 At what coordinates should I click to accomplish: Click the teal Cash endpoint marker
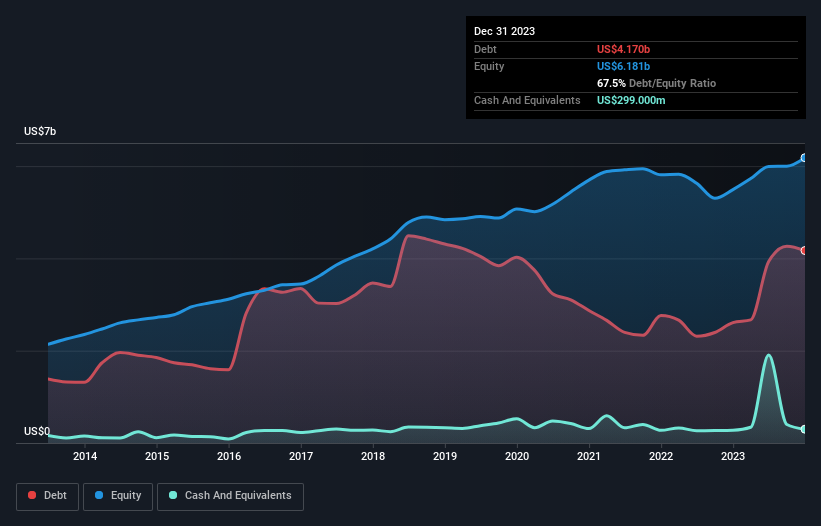tap(804, 429)
